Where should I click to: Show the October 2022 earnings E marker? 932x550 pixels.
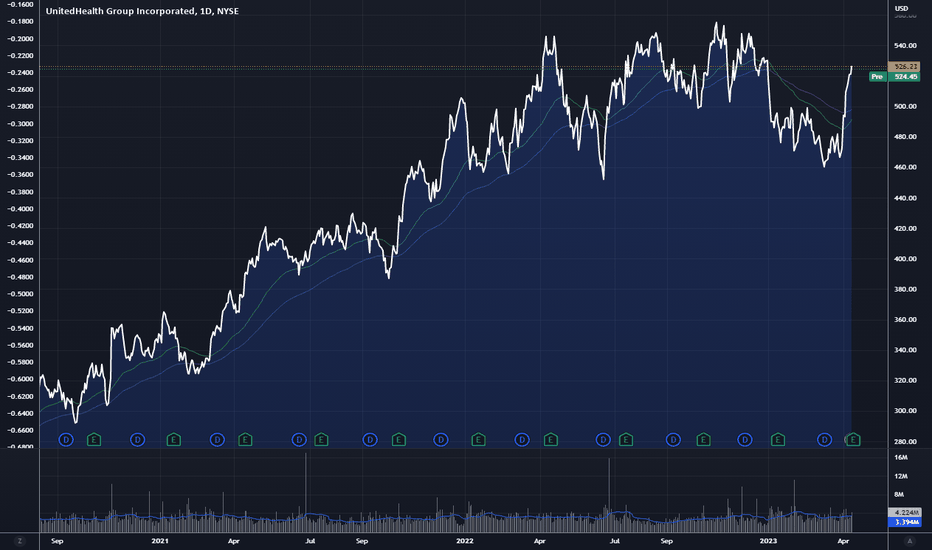[703, 440]
